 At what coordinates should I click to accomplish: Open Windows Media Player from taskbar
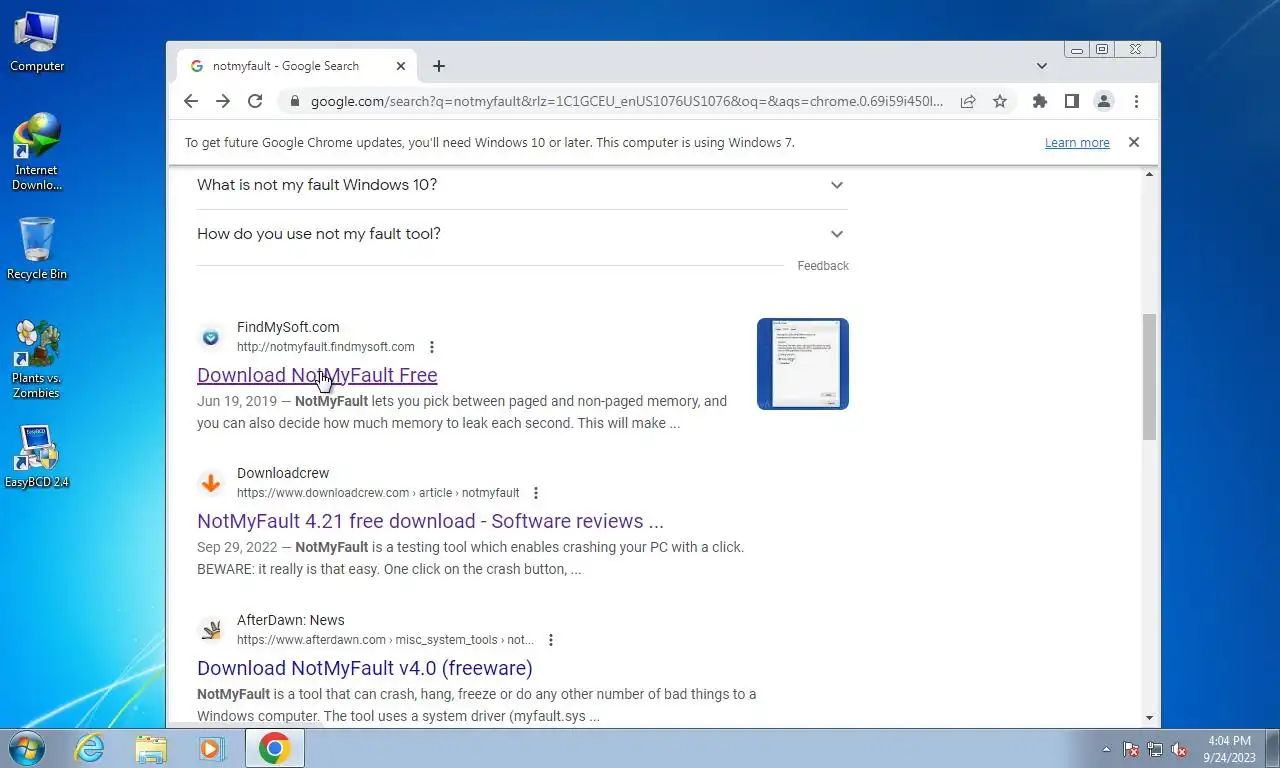coord(212,748)
